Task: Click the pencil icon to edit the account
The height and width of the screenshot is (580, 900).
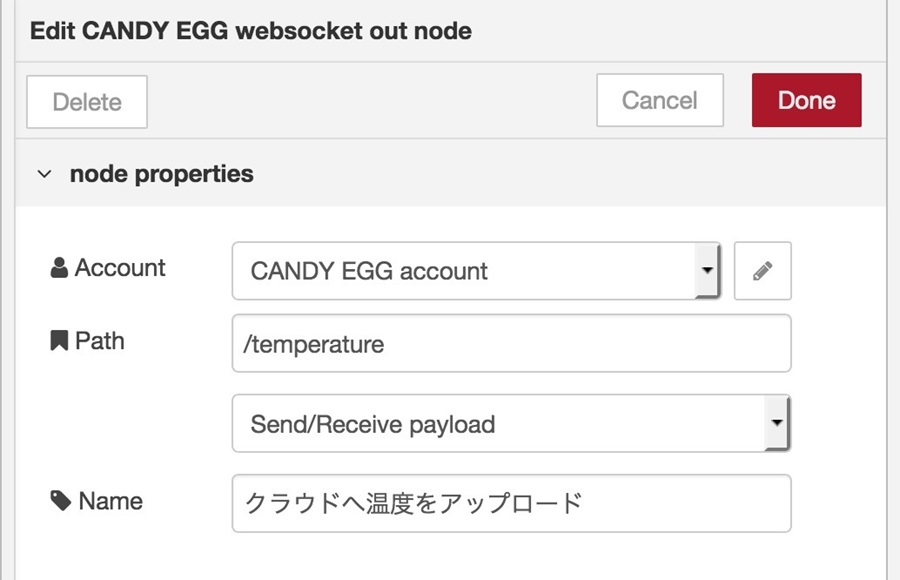Action: (762, 271)
